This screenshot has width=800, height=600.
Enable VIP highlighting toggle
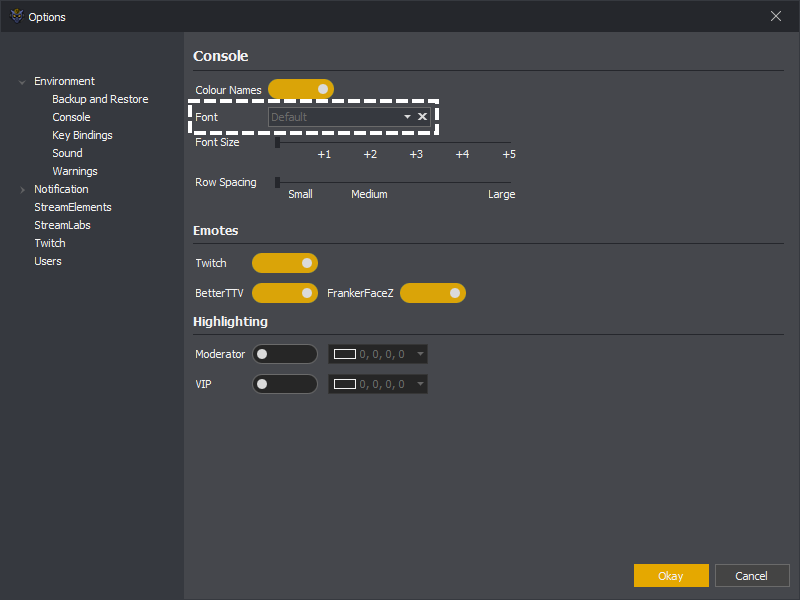285,384
